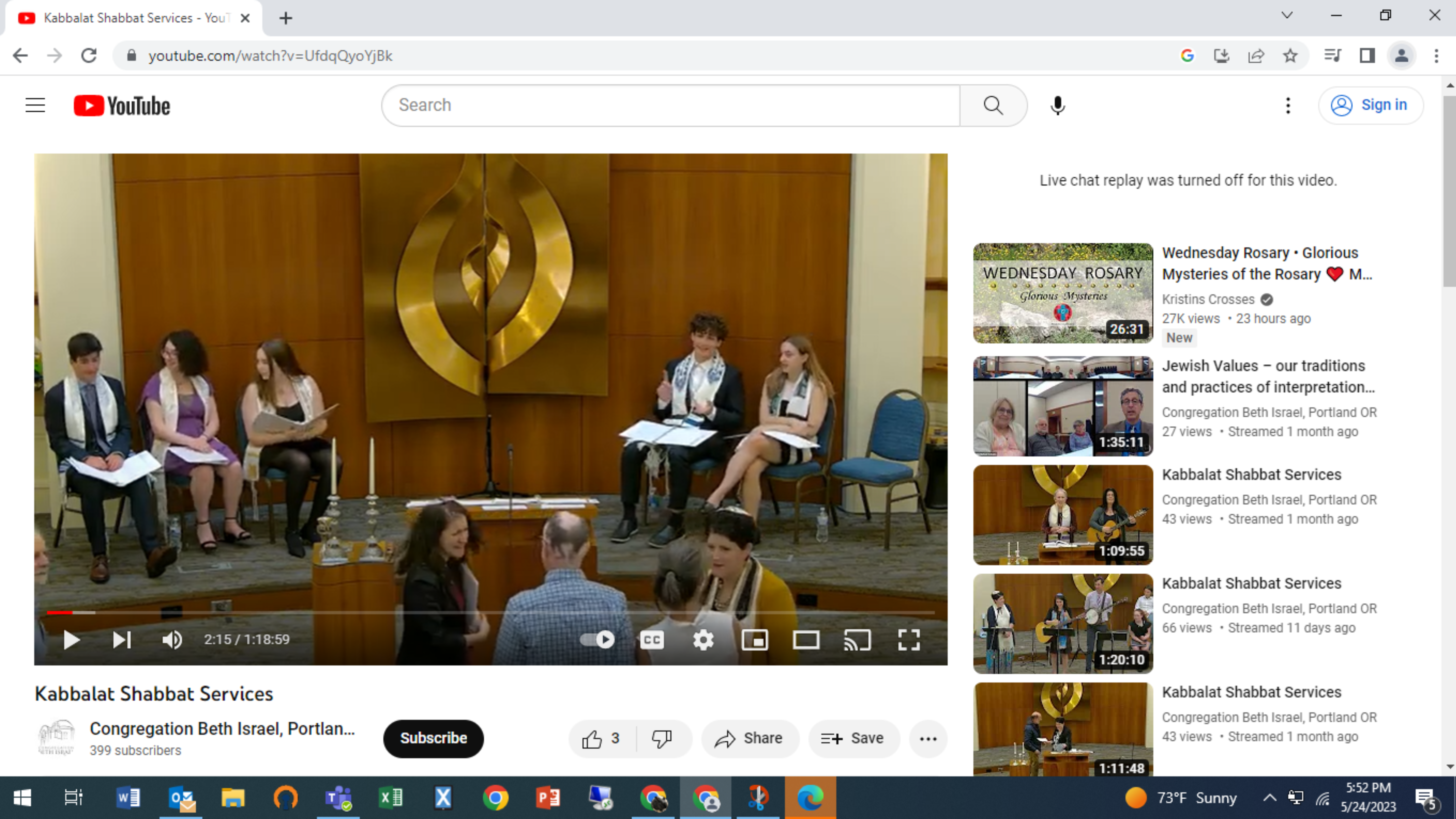Subscribe to Congregation Beth Israel channel
The height and width of the screenshot is (819, 1456).
(433, 738)
